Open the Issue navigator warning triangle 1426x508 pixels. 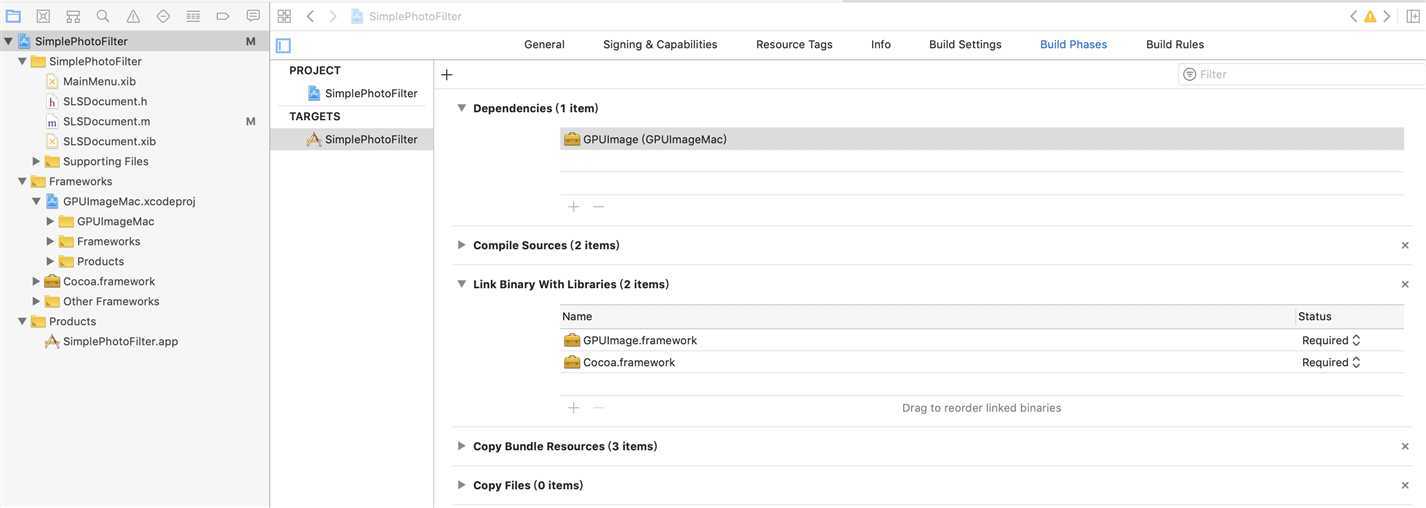(133, 16)
